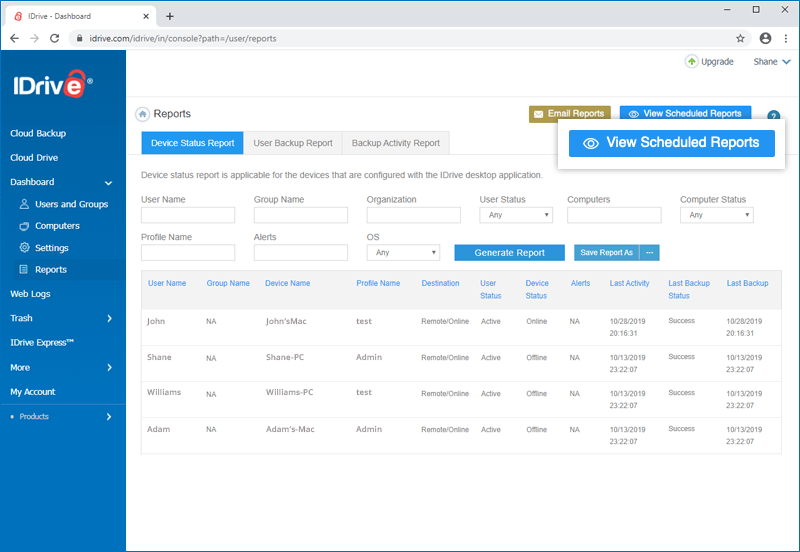Click the envelope icon on Email Reports

pos(538,114)
